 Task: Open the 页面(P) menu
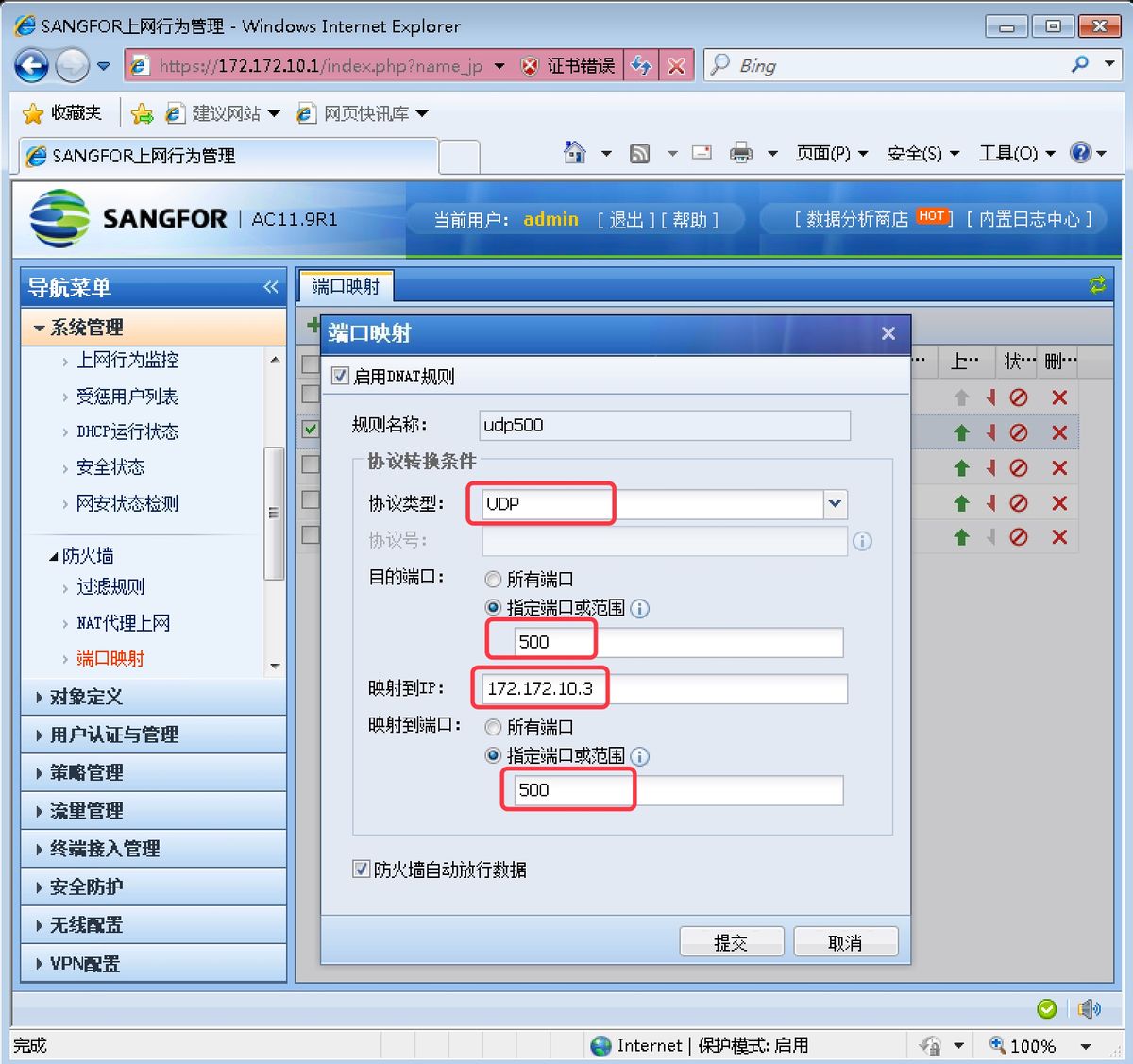[x=825, y=153]
